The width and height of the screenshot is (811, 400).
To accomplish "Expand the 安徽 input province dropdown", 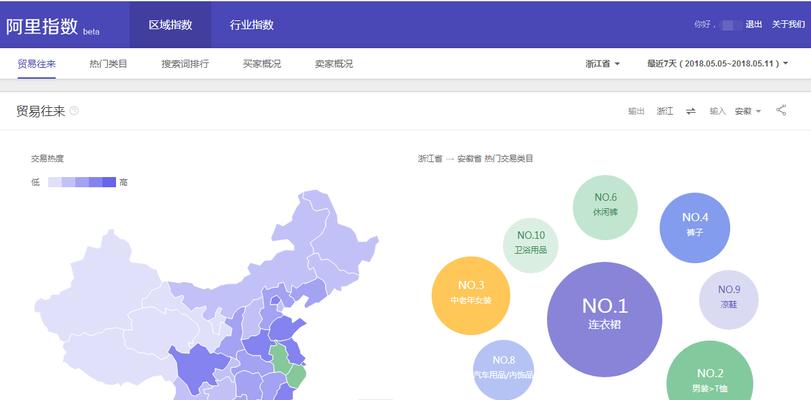I will (748, 111).
